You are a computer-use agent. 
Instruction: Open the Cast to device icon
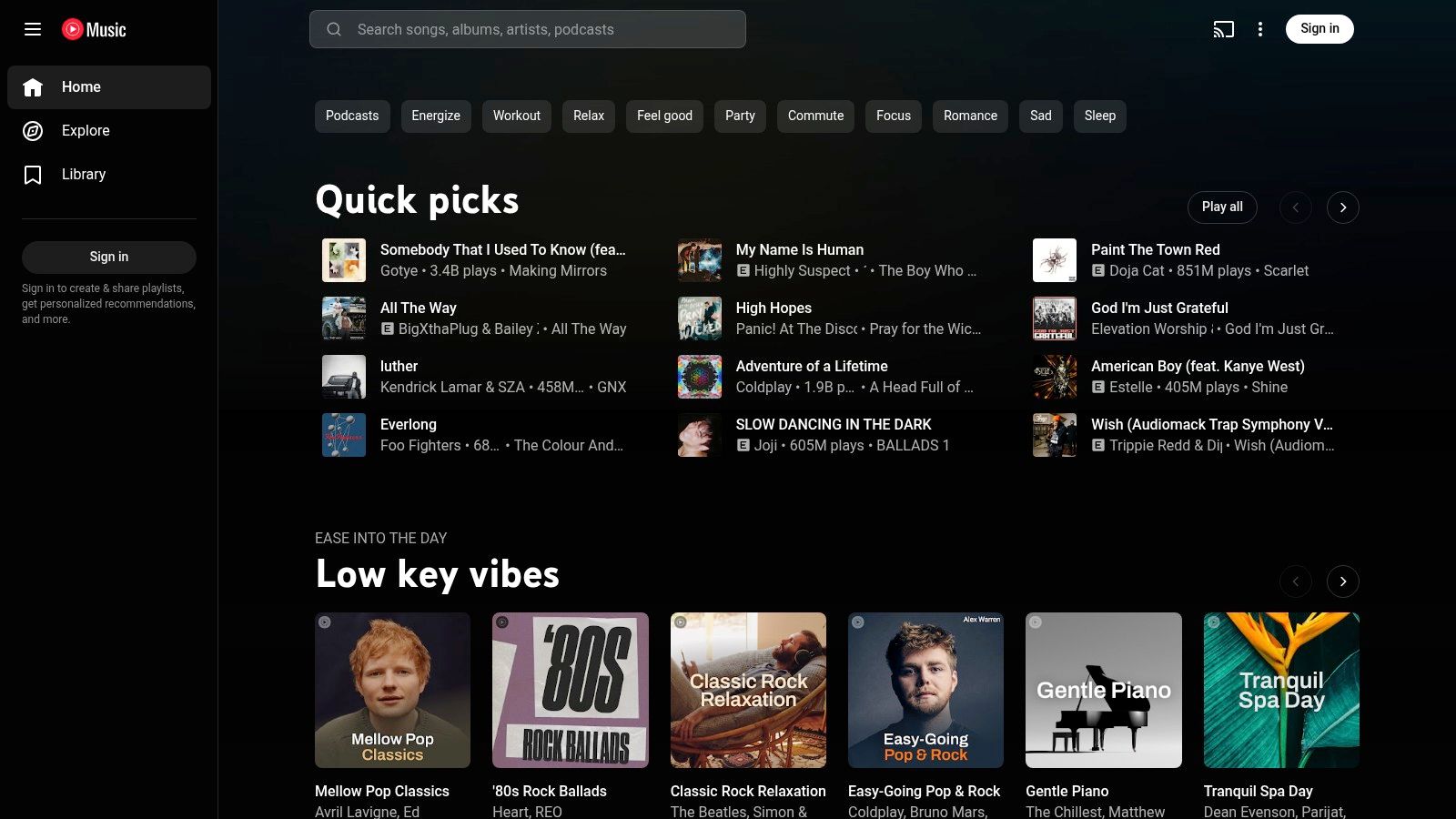tap(1223, 29)
